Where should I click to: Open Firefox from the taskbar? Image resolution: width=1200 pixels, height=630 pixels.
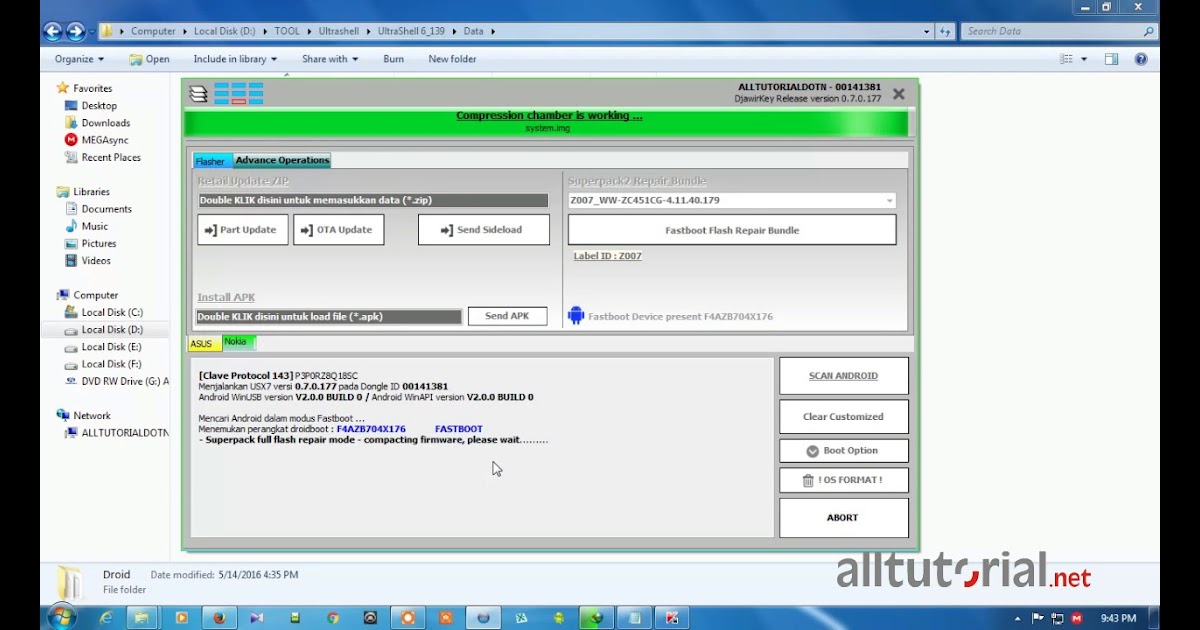[219, 618]
